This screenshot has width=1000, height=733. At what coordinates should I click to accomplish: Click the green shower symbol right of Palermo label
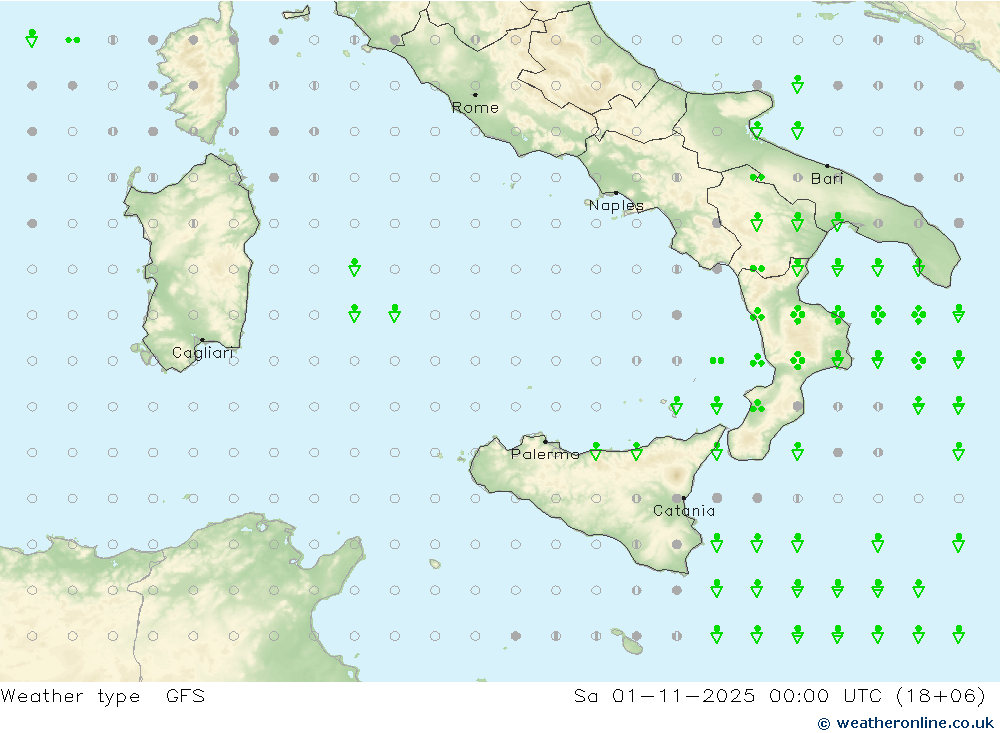click(596, 452)
